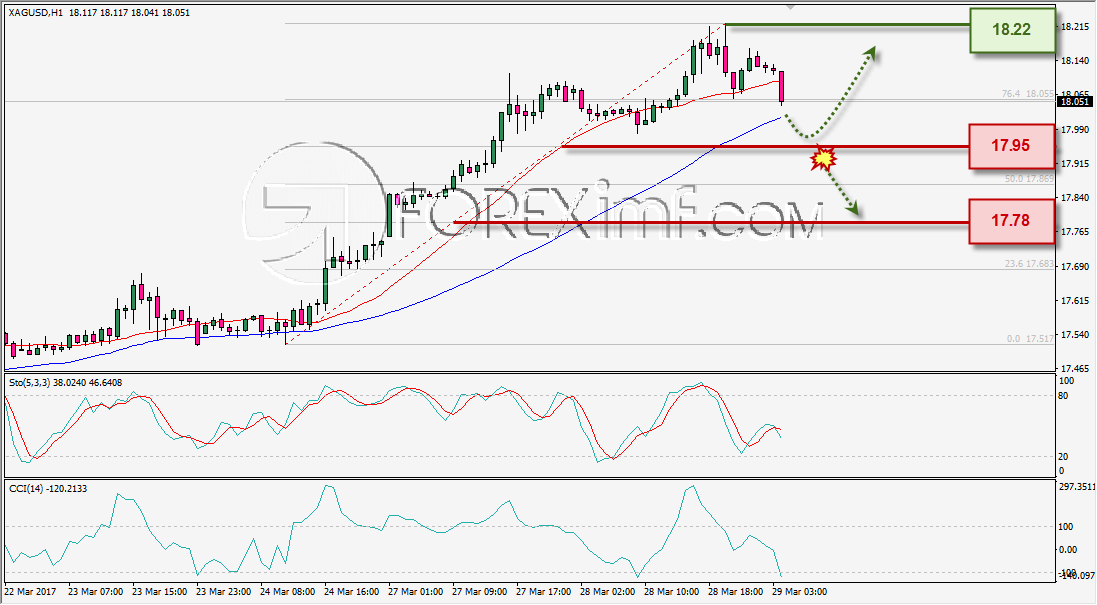The image size is (1097, 605).
Task: Click the 17.765 price axis label
Action: click(1075, 232)
